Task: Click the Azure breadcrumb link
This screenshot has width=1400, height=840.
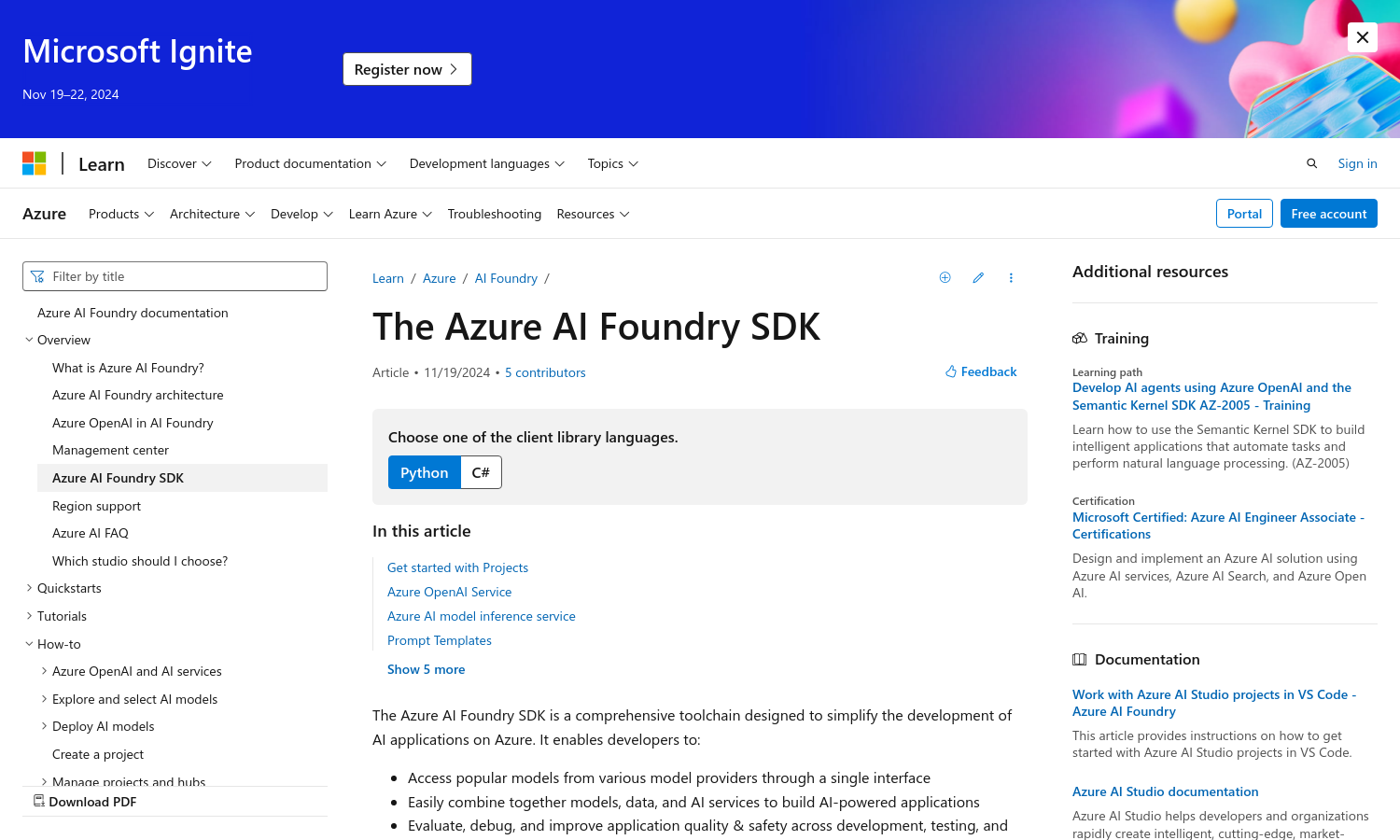Action: point(440,278)
